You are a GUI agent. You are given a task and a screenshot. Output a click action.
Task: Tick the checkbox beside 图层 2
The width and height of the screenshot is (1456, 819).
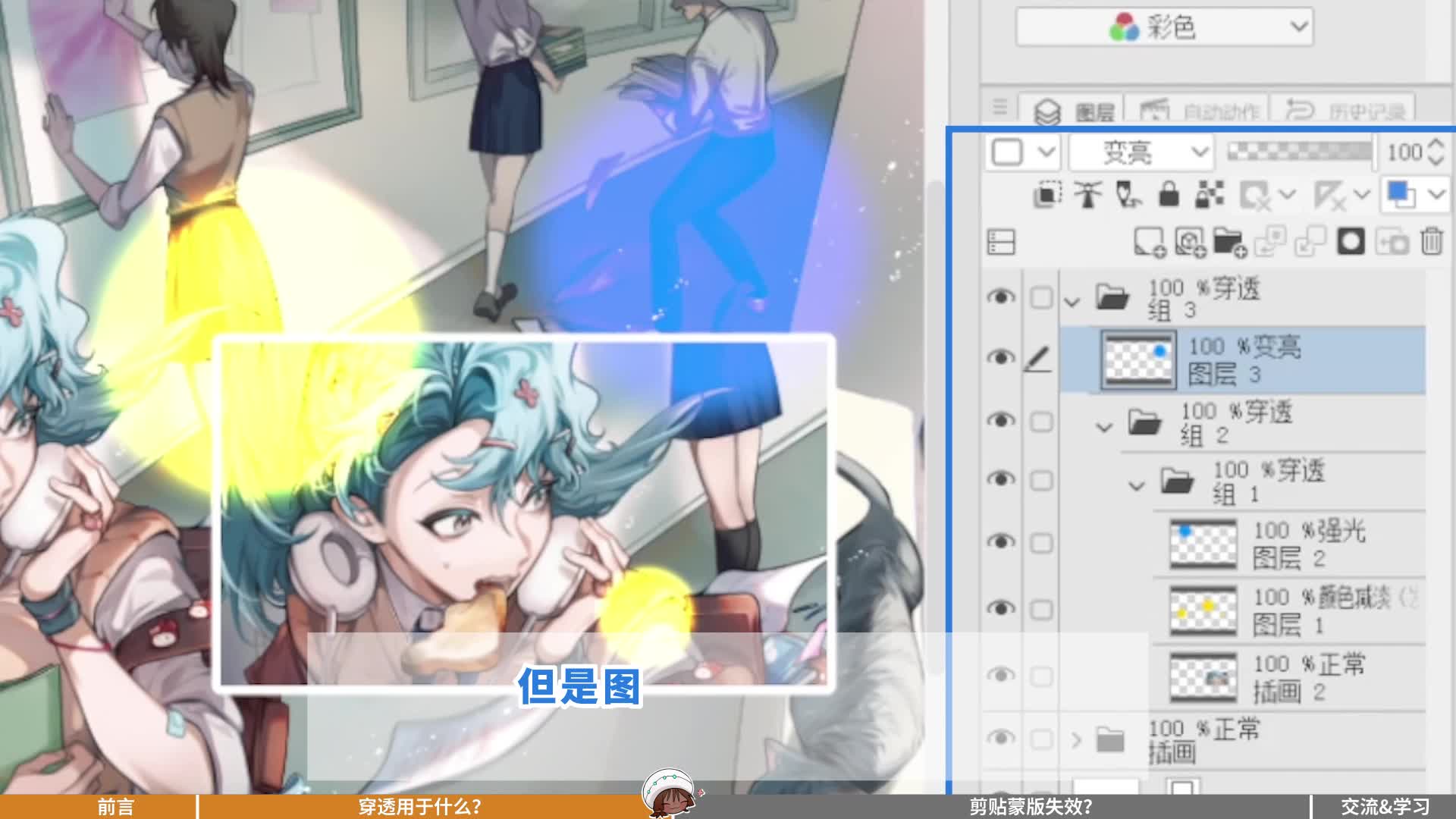(x=1041, y=543)
